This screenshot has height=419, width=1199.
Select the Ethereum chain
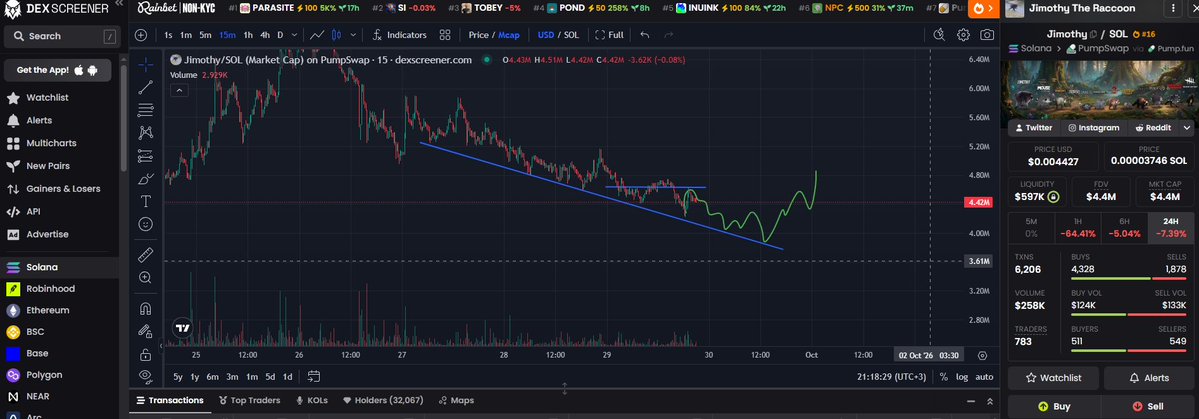tap(47, 310)
